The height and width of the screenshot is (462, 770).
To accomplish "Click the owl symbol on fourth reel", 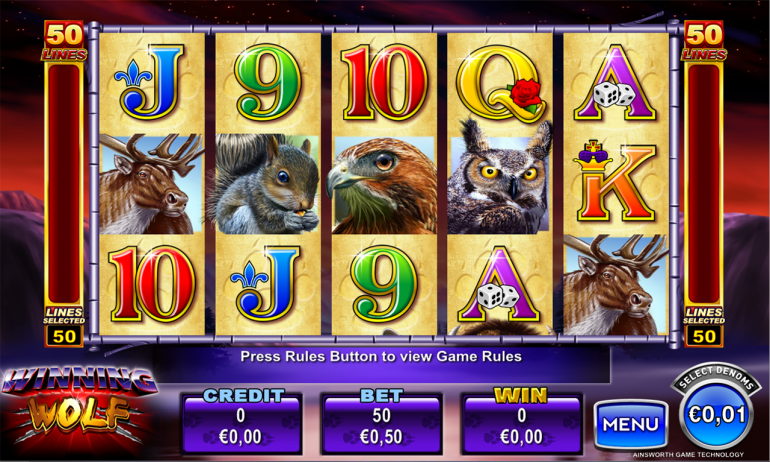I will 500,177.
